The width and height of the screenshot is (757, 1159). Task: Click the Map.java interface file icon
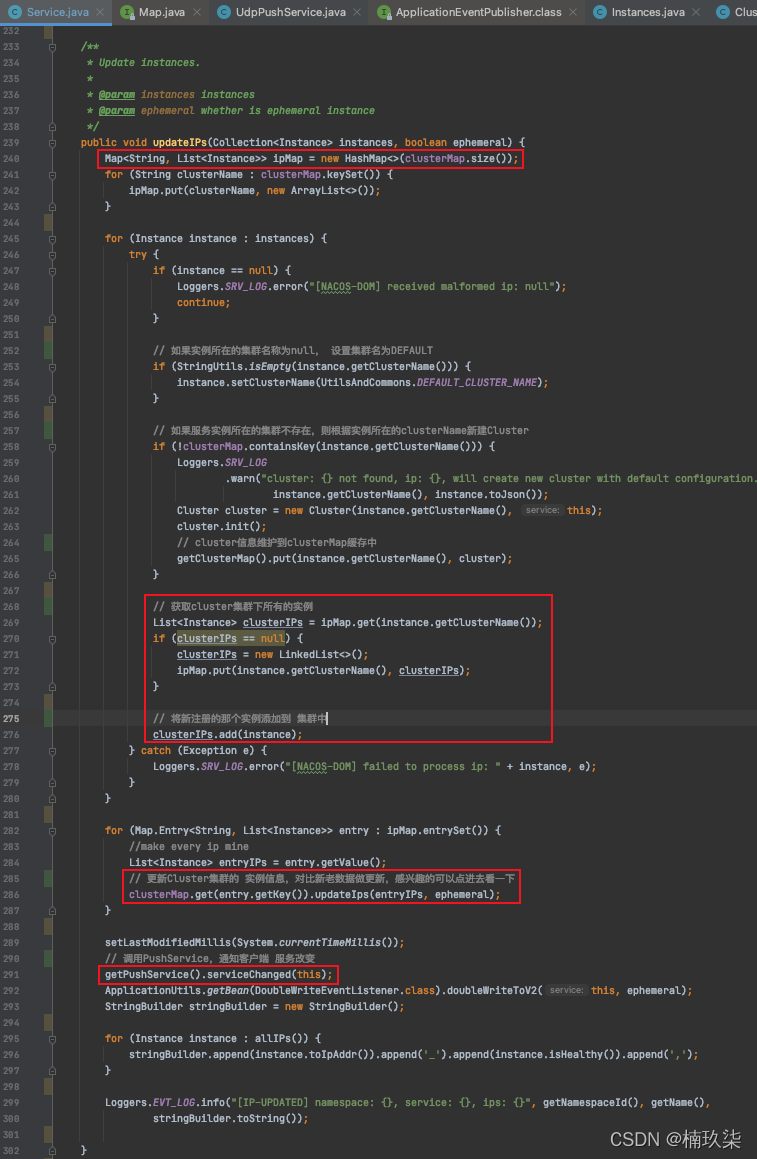click(127, 12)
